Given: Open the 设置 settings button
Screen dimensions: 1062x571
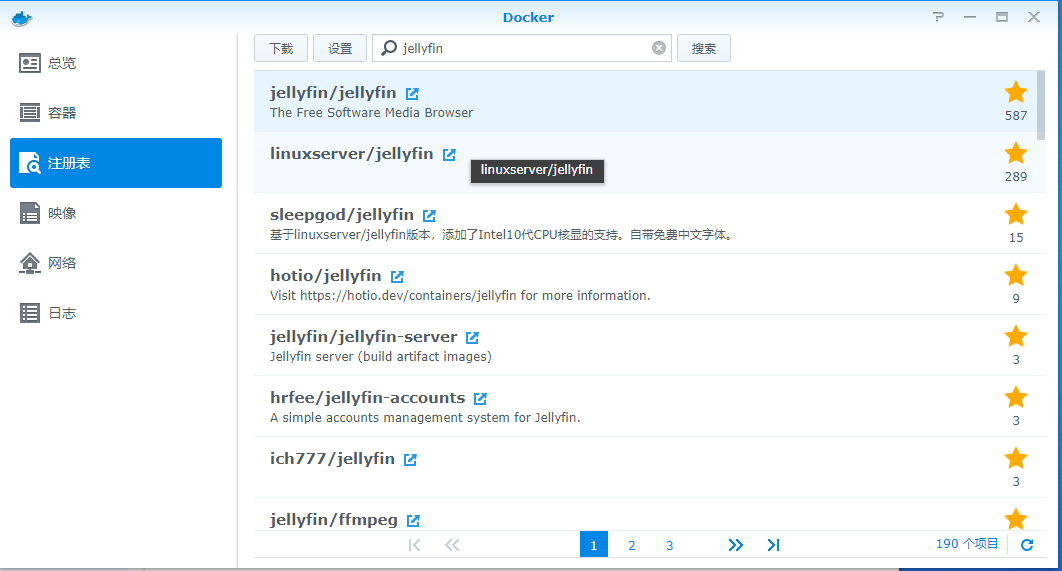Looking at the screenshot, I should 340,48.
